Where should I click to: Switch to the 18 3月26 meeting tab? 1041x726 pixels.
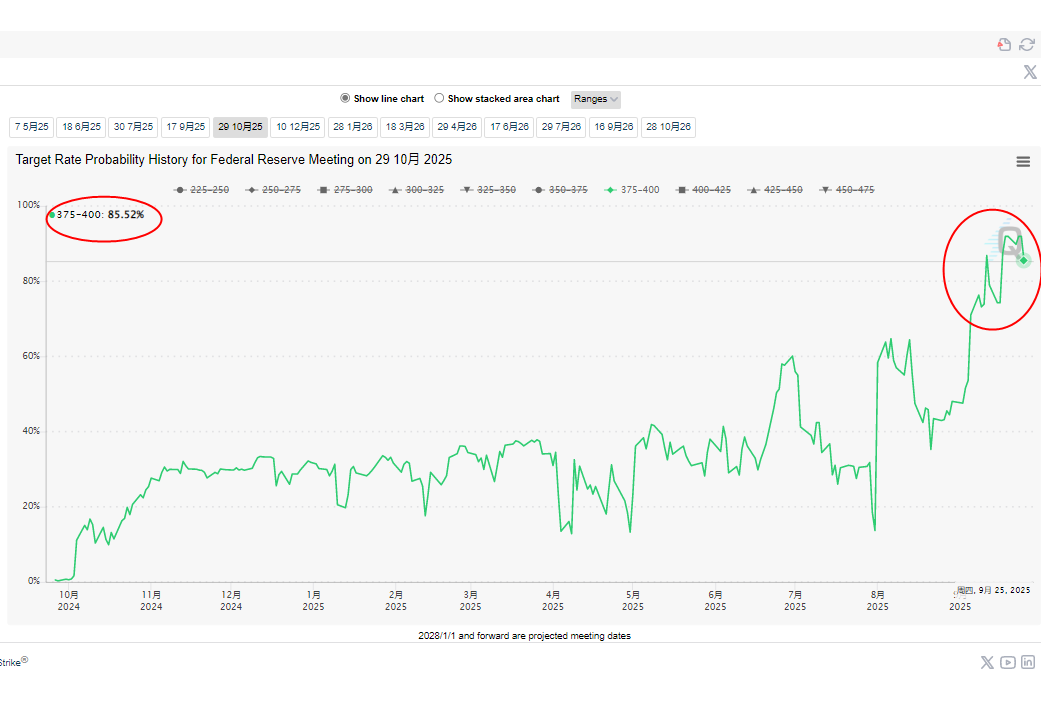coord(405,127)
